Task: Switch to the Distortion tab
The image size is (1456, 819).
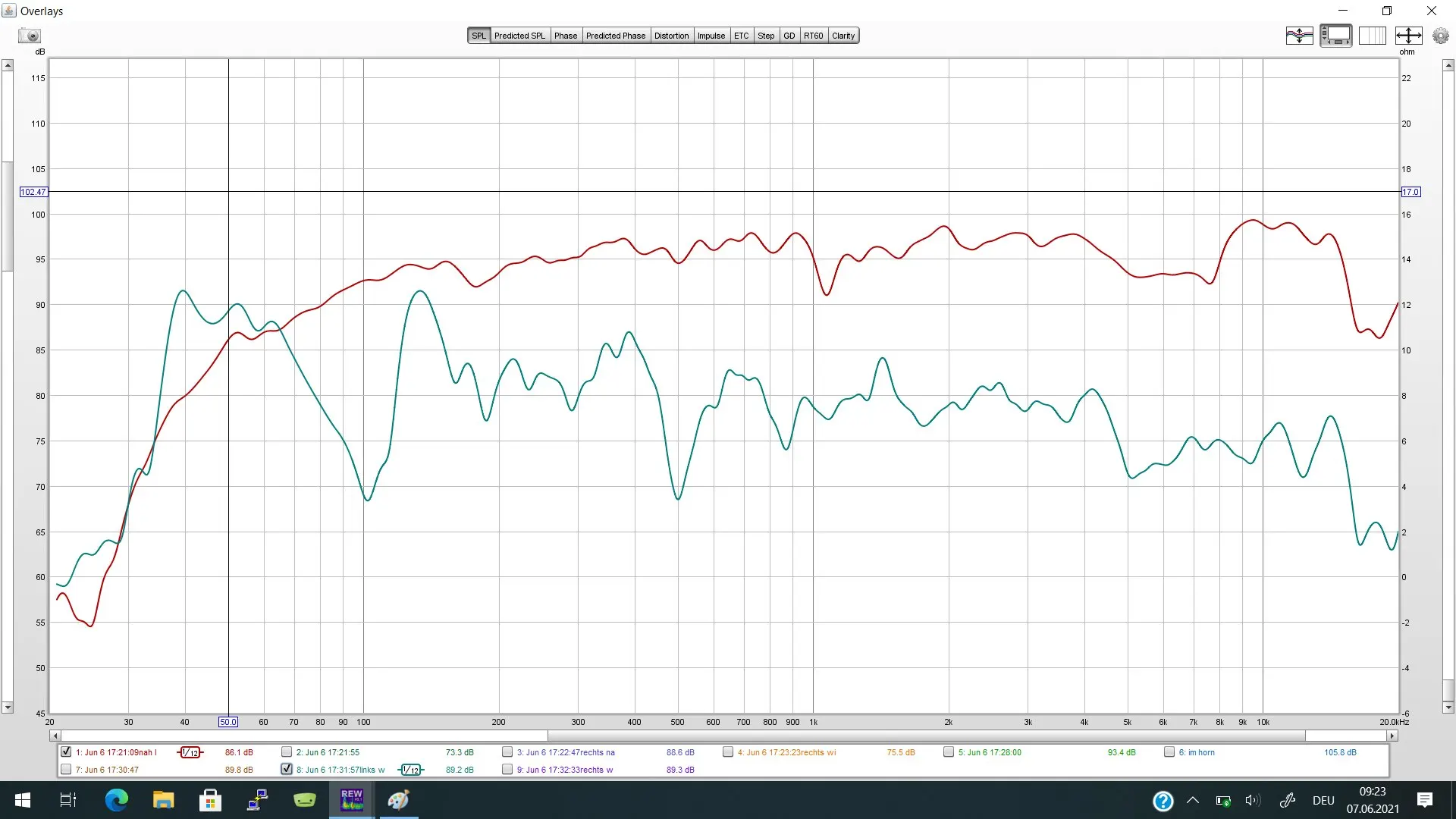Action: coord(671,36)
